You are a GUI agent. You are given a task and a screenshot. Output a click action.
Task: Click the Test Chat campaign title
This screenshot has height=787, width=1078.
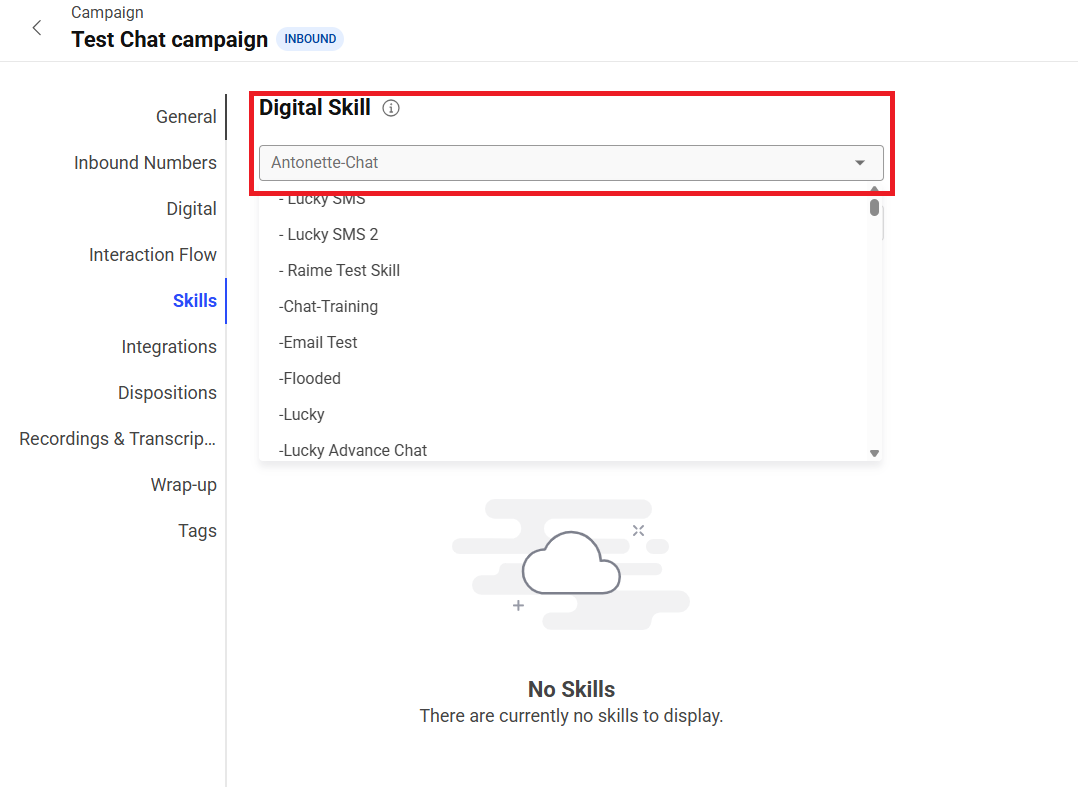tap(169, 40)
